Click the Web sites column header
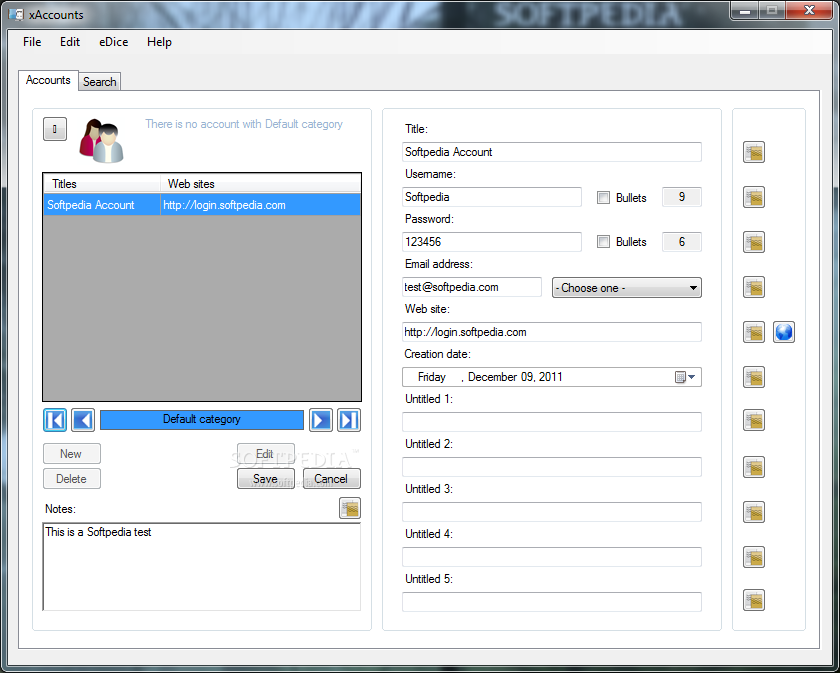Viewport: 840px width, 673px height. tap(261, 184)
